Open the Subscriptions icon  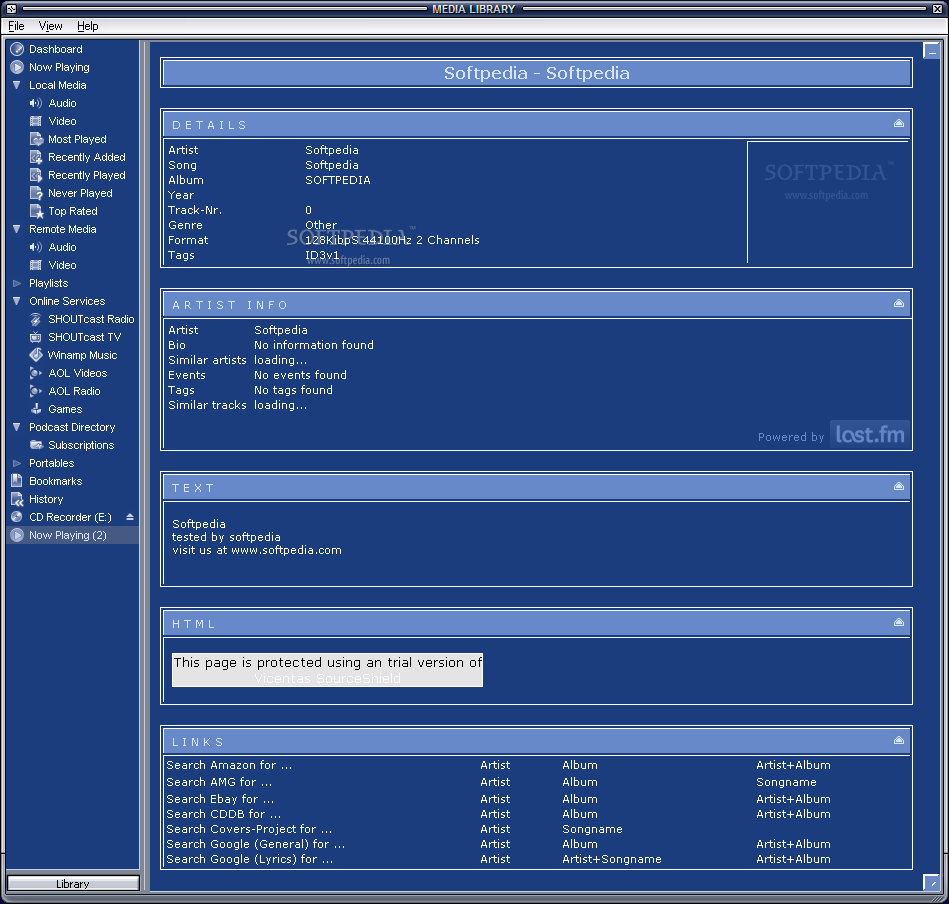(36, 445)
